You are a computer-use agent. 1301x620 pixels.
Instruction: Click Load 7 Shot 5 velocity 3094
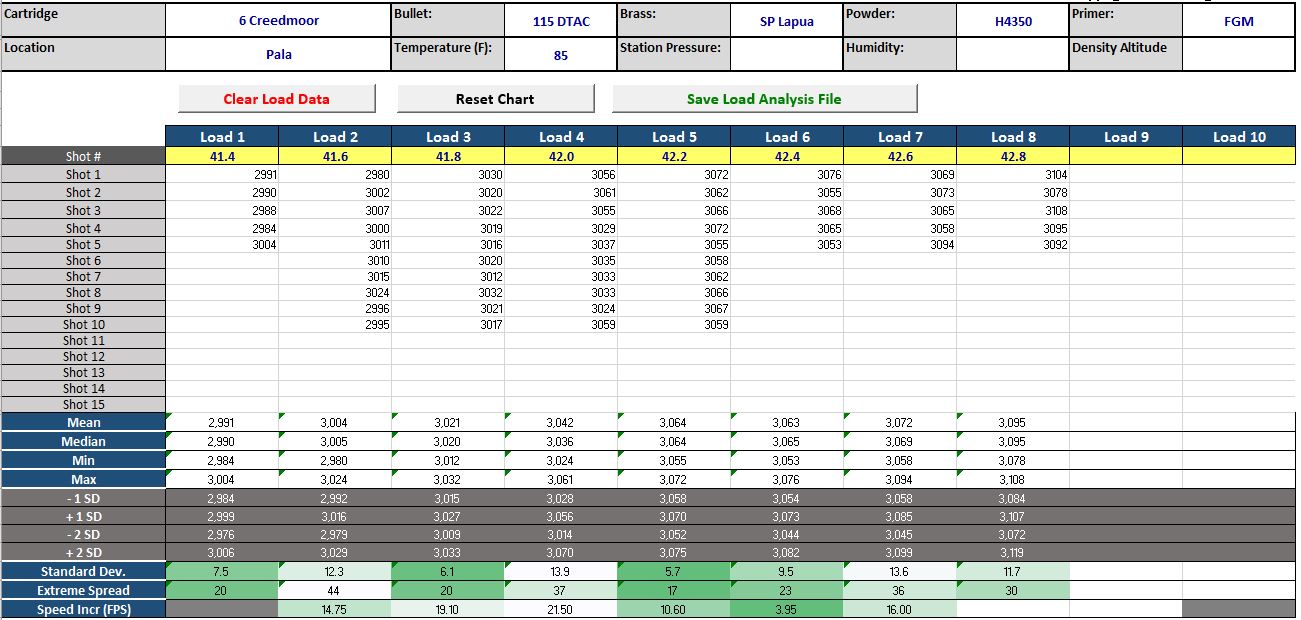[900, 245]
